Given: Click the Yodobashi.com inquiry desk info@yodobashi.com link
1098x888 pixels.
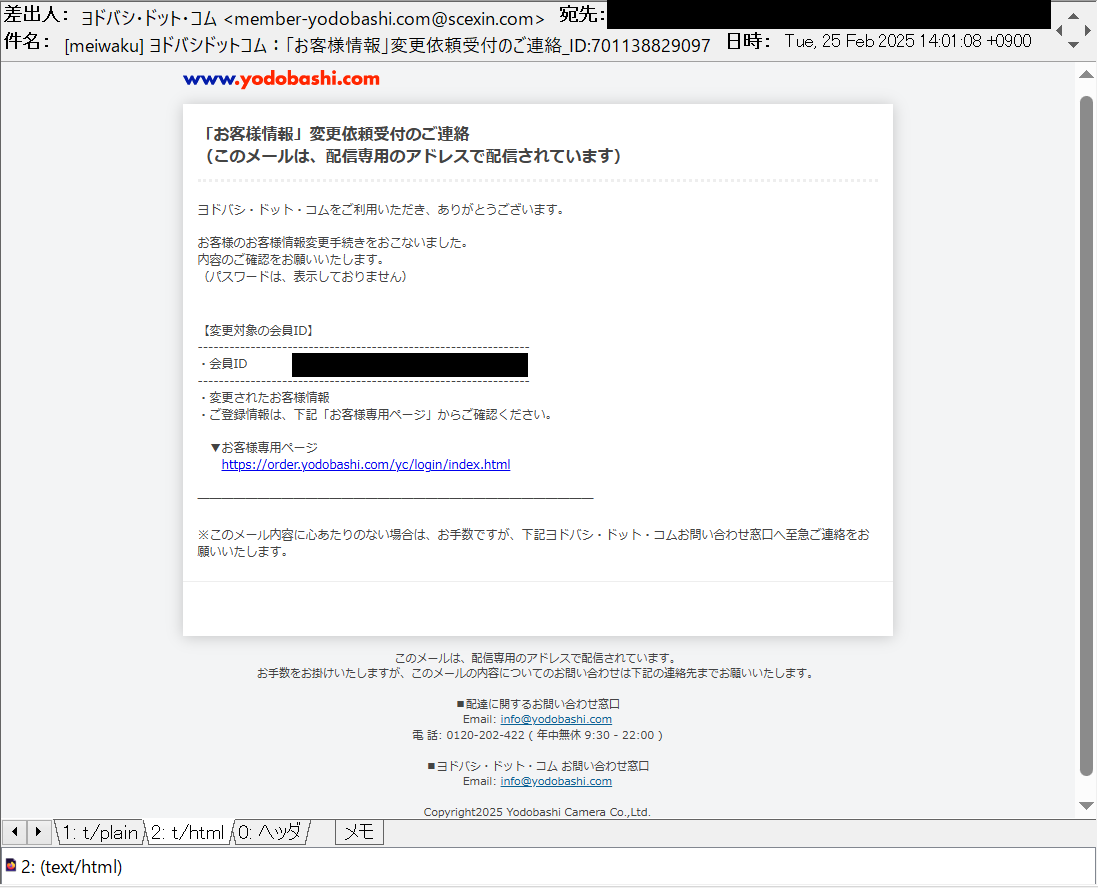Looking at the screenshot, I should coord(556,781).
